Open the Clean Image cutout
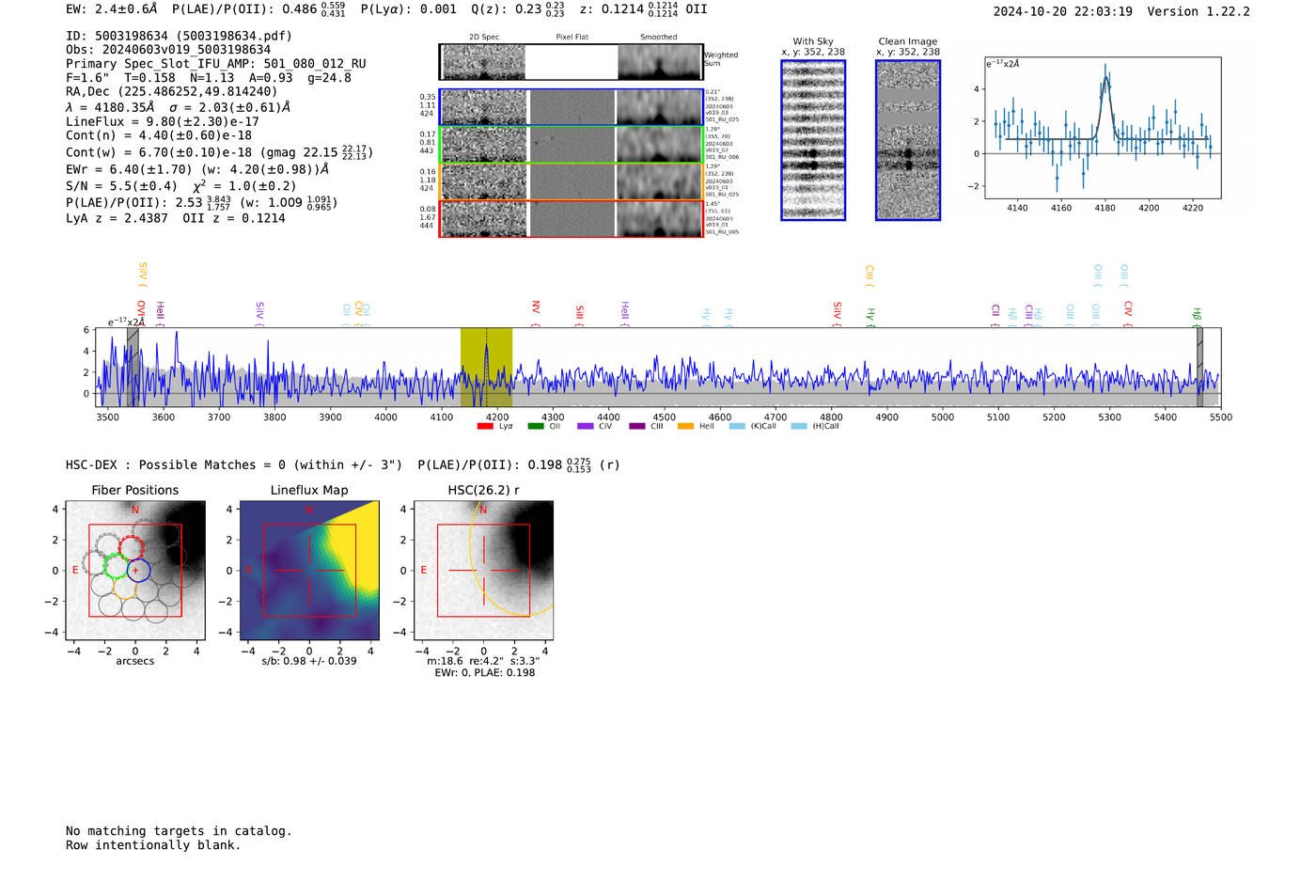 [908, 140]
